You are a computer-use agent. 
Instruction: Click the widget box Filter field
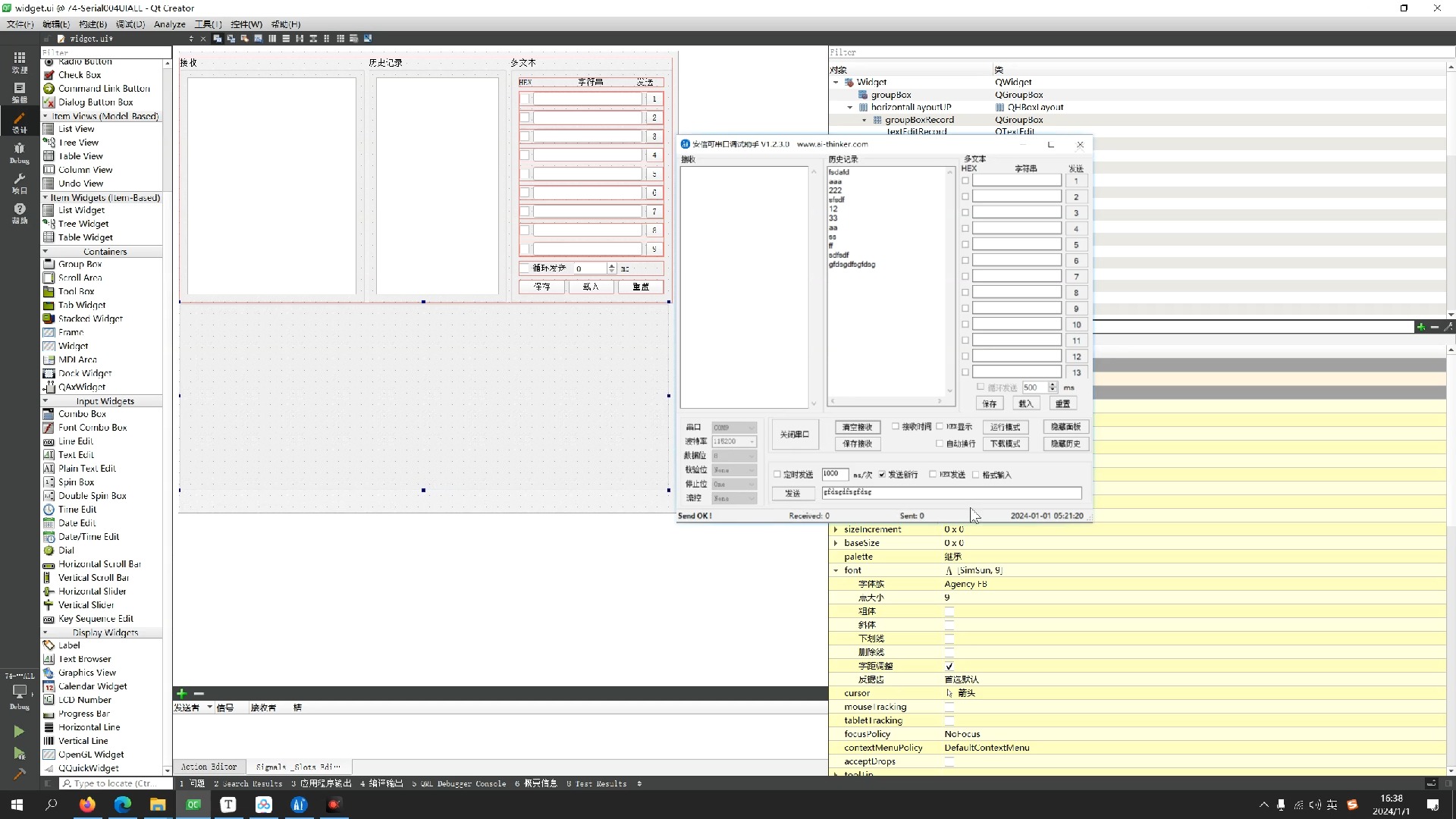coord(105,52)
